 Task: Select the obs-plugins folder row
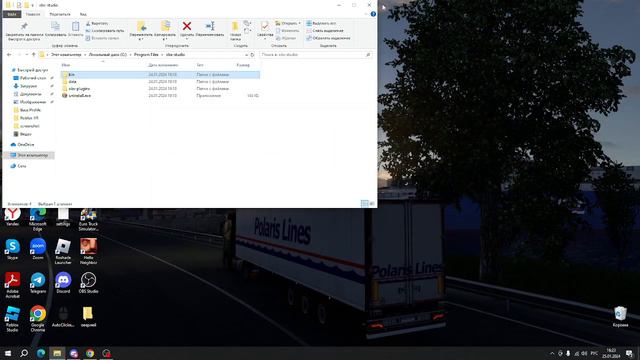[160, 89]
